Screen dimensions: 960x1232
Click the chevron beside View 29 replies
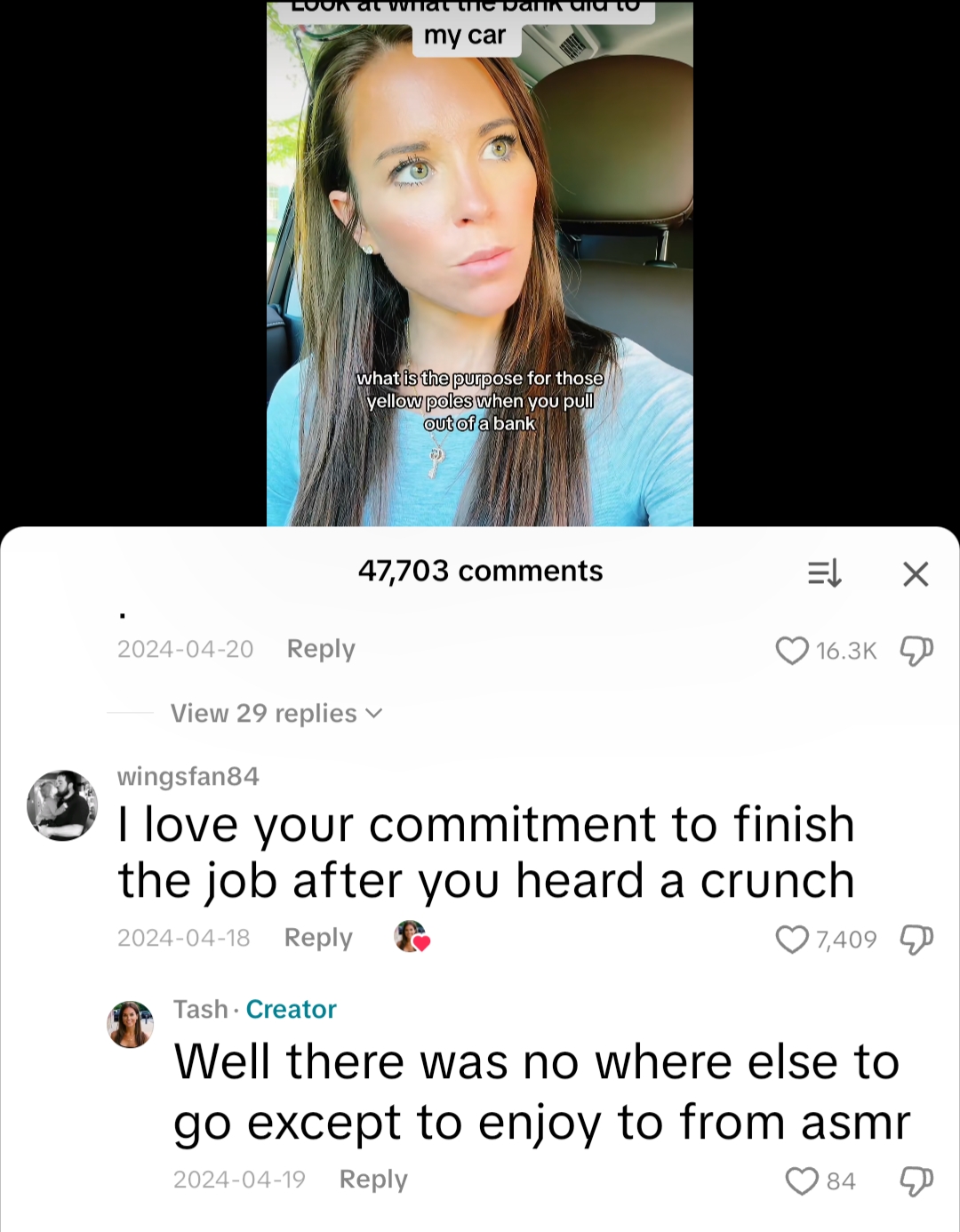[x=374, y=713]
